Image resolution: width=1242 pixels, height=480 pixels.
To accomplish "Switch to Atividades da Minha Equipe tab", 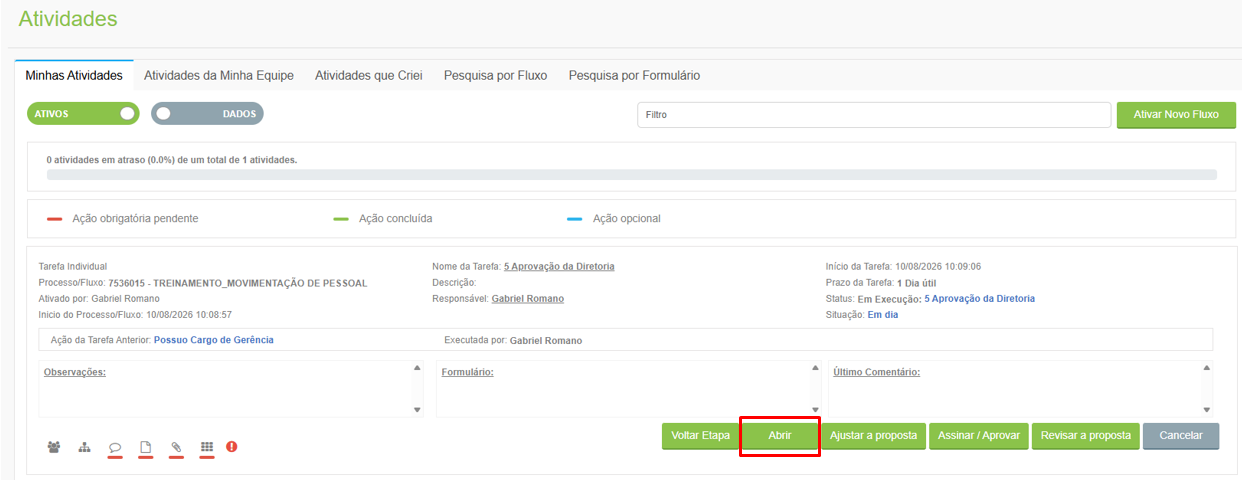I will pyautogui.click(x=219, y=75).
